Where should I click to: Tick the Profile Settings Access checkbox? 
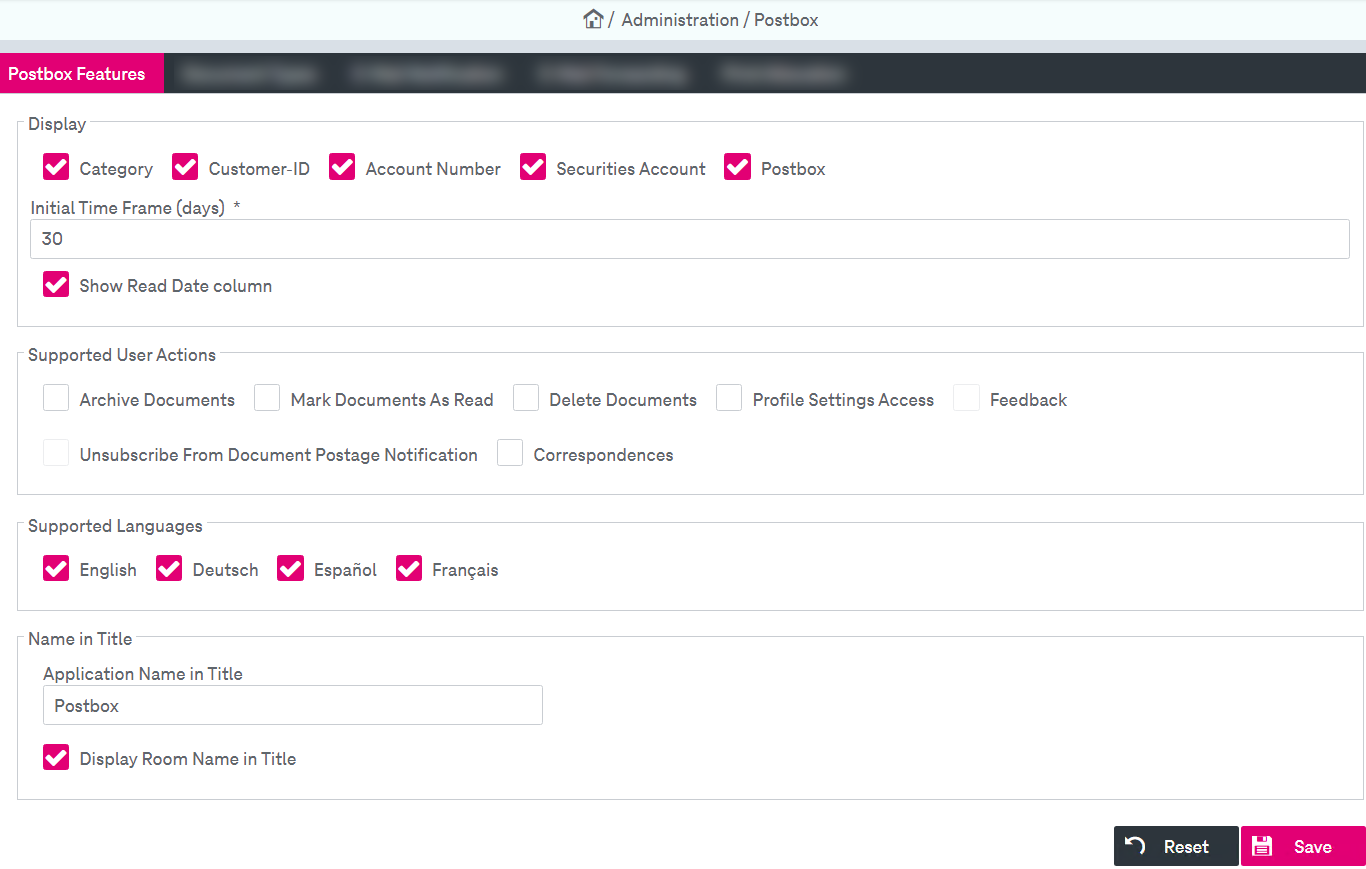tap(729, 399)
